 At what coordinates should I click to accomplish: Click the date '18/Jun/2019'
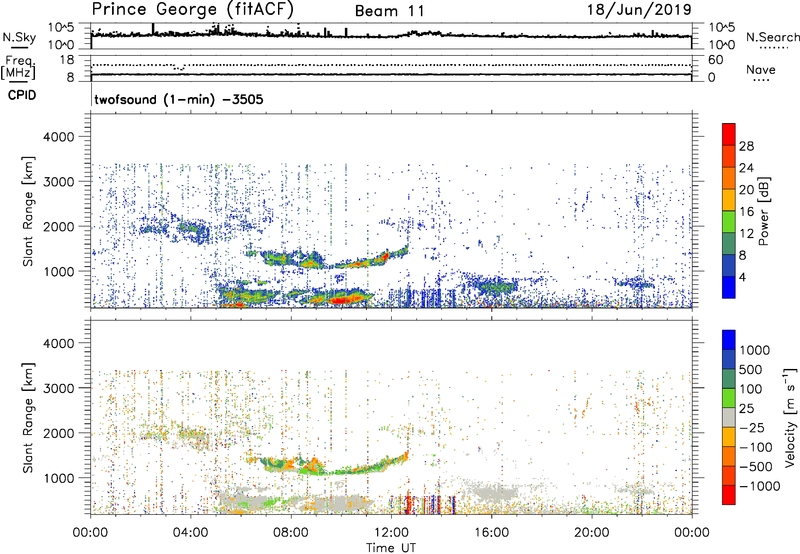coord(639,9)
